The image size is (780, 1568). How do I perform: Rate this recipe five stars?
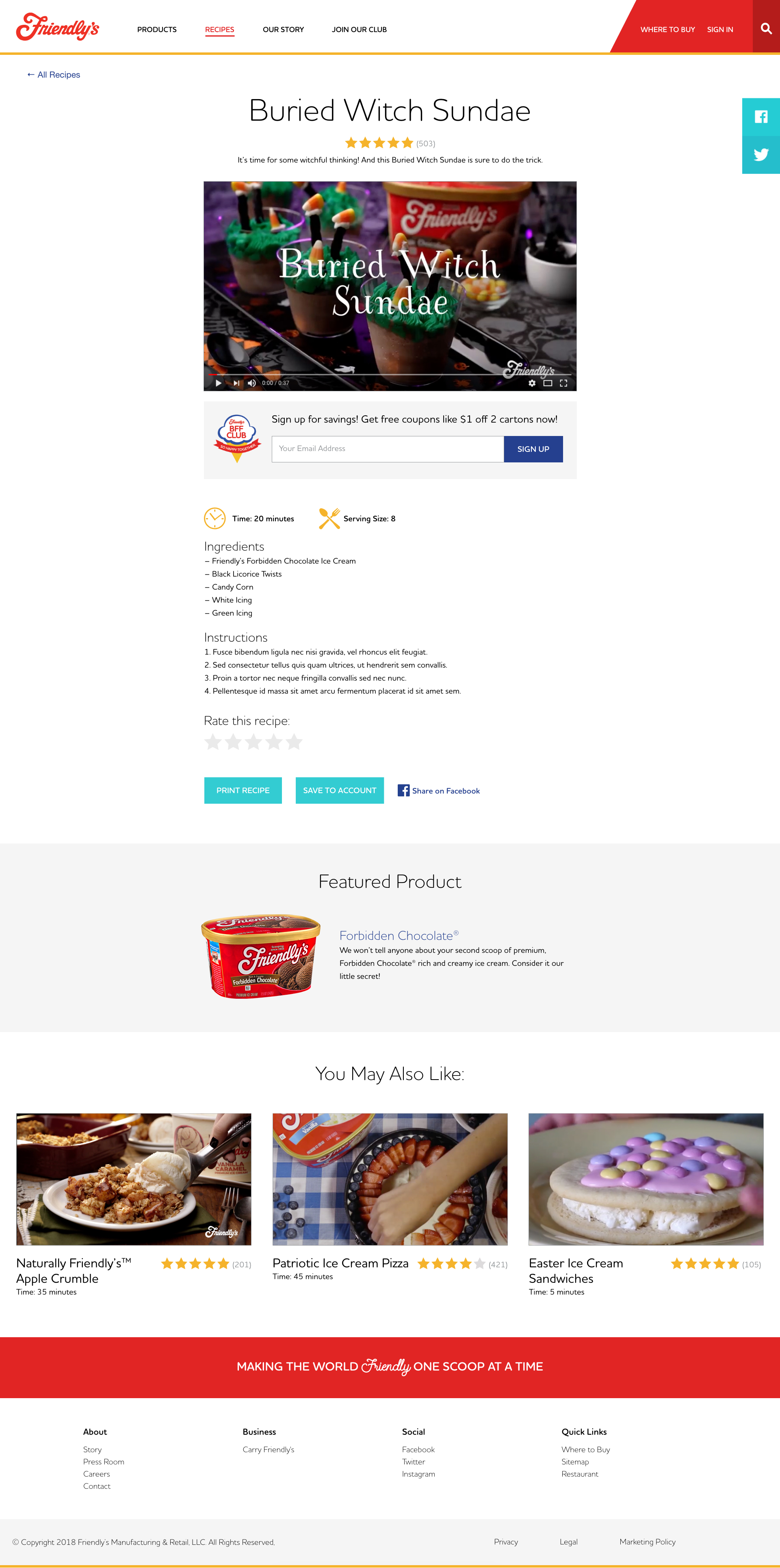tap(295, 742)
